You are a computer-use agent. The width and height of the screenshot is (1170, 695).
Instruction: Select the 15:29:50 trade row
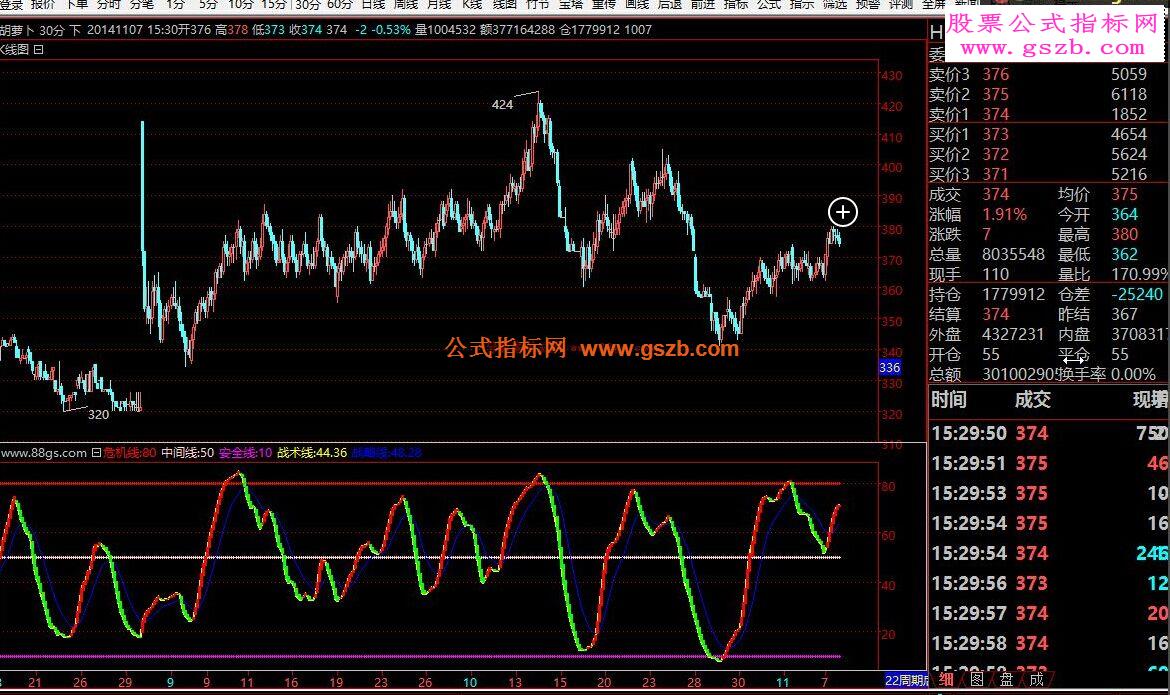1049,434
